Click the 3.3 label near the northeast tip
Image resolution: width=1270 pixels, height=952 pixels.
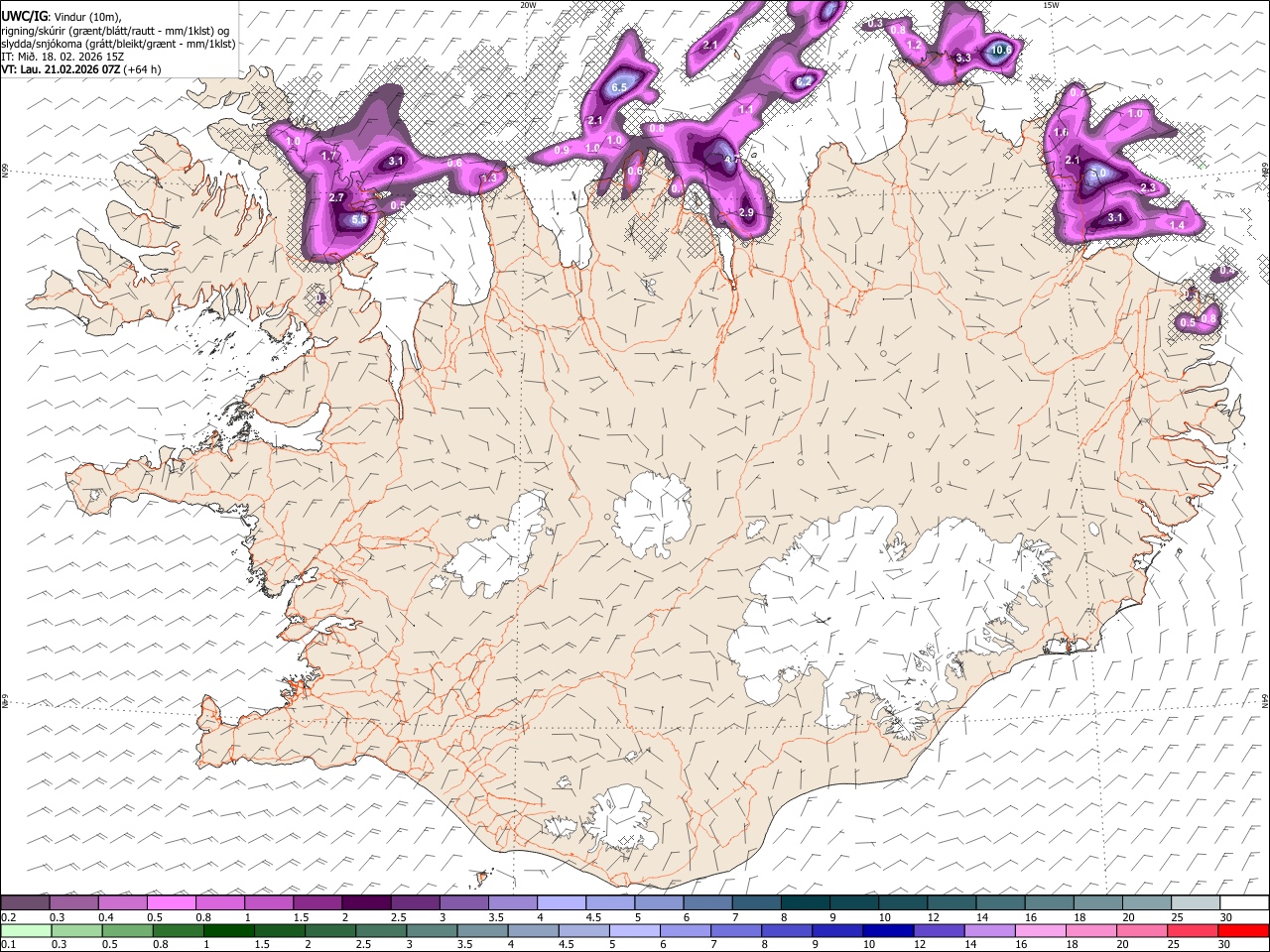click(963, 58)
